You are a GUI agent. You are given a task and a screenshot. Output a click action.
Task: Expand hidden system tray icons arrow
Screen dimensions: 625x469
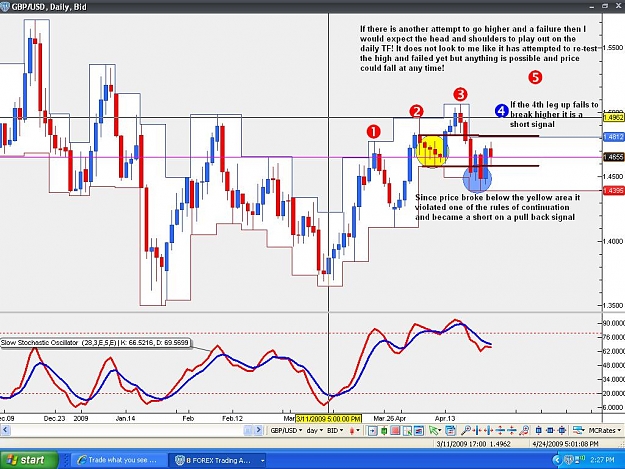point(557,460)
